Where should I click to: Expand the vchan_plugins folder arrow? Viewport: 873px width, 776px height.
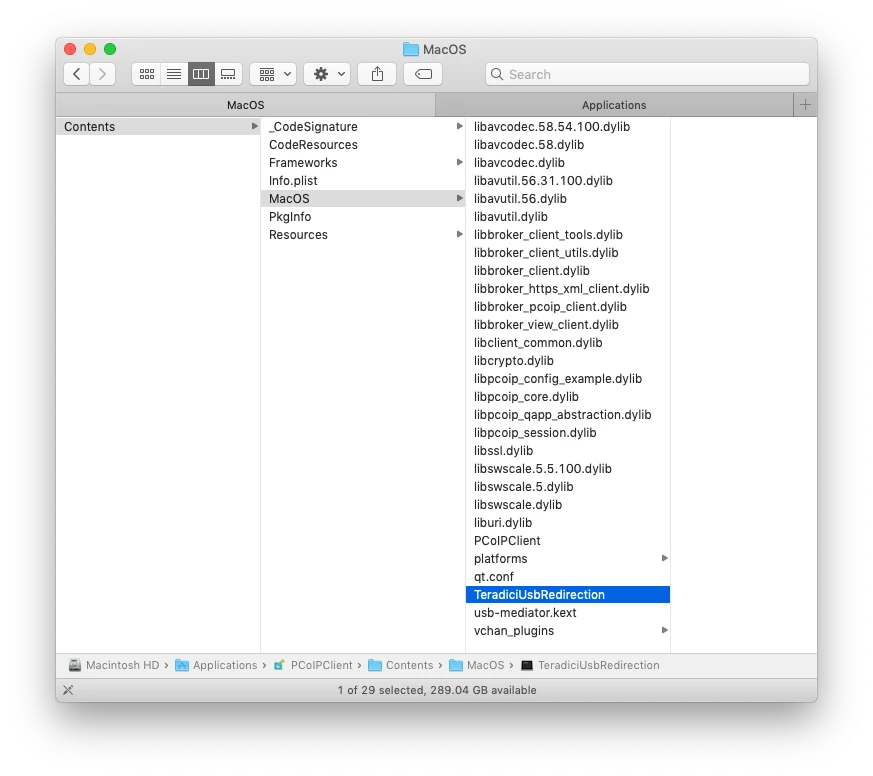(664, 630)
